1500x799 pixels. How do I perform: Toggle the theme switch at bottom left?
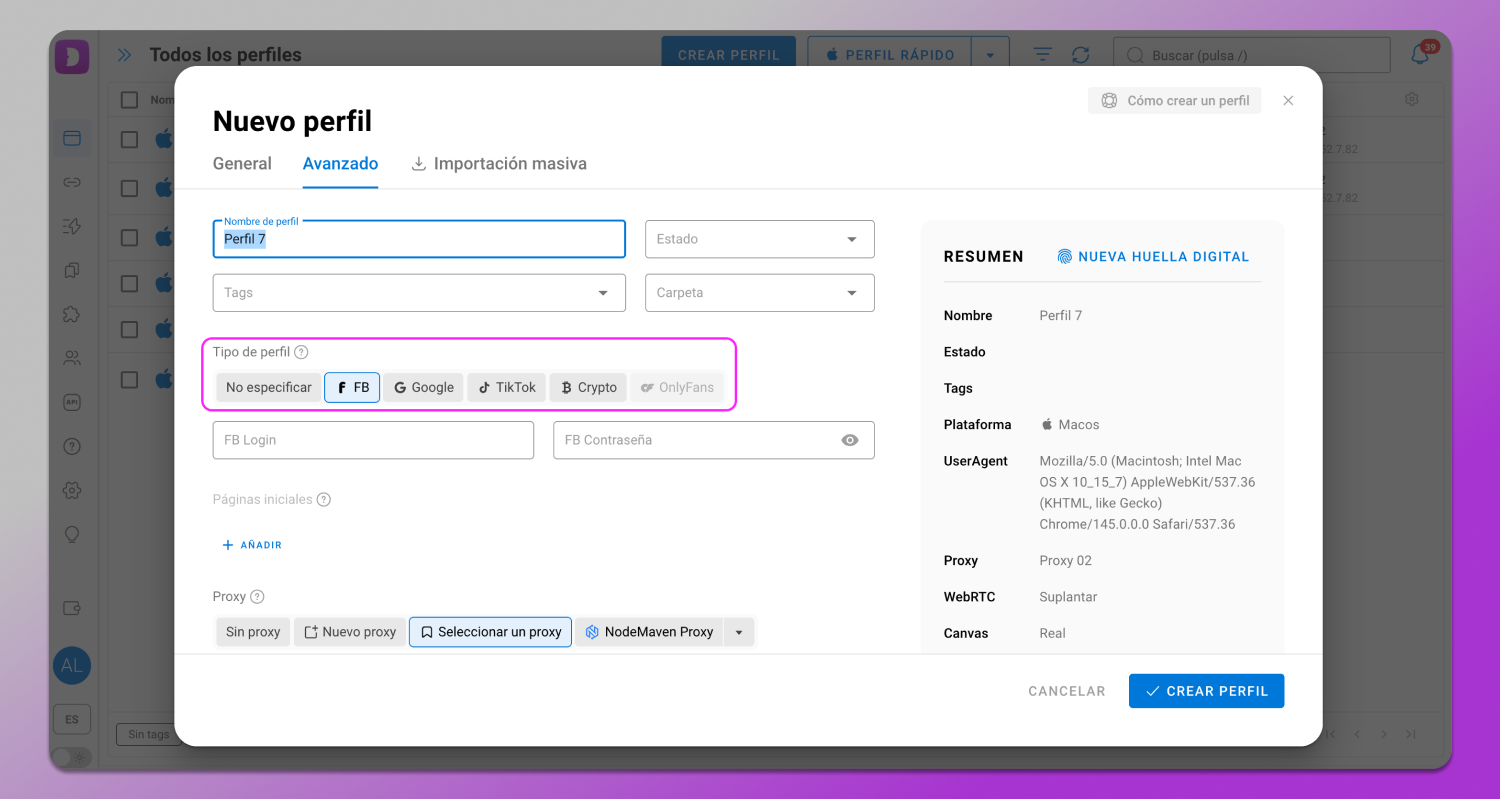click(x=71, y=757)
